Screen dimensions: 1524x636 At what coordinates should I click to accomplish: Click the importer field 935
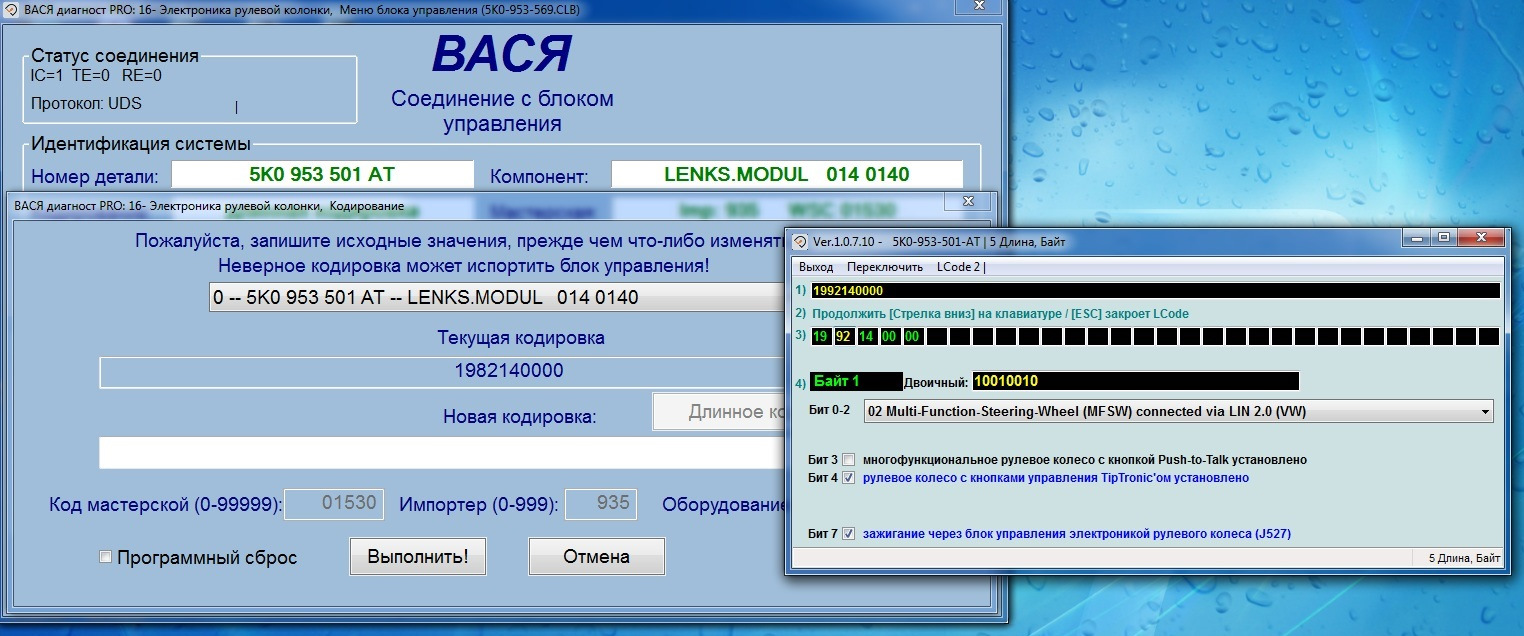(x=601, y=504)
